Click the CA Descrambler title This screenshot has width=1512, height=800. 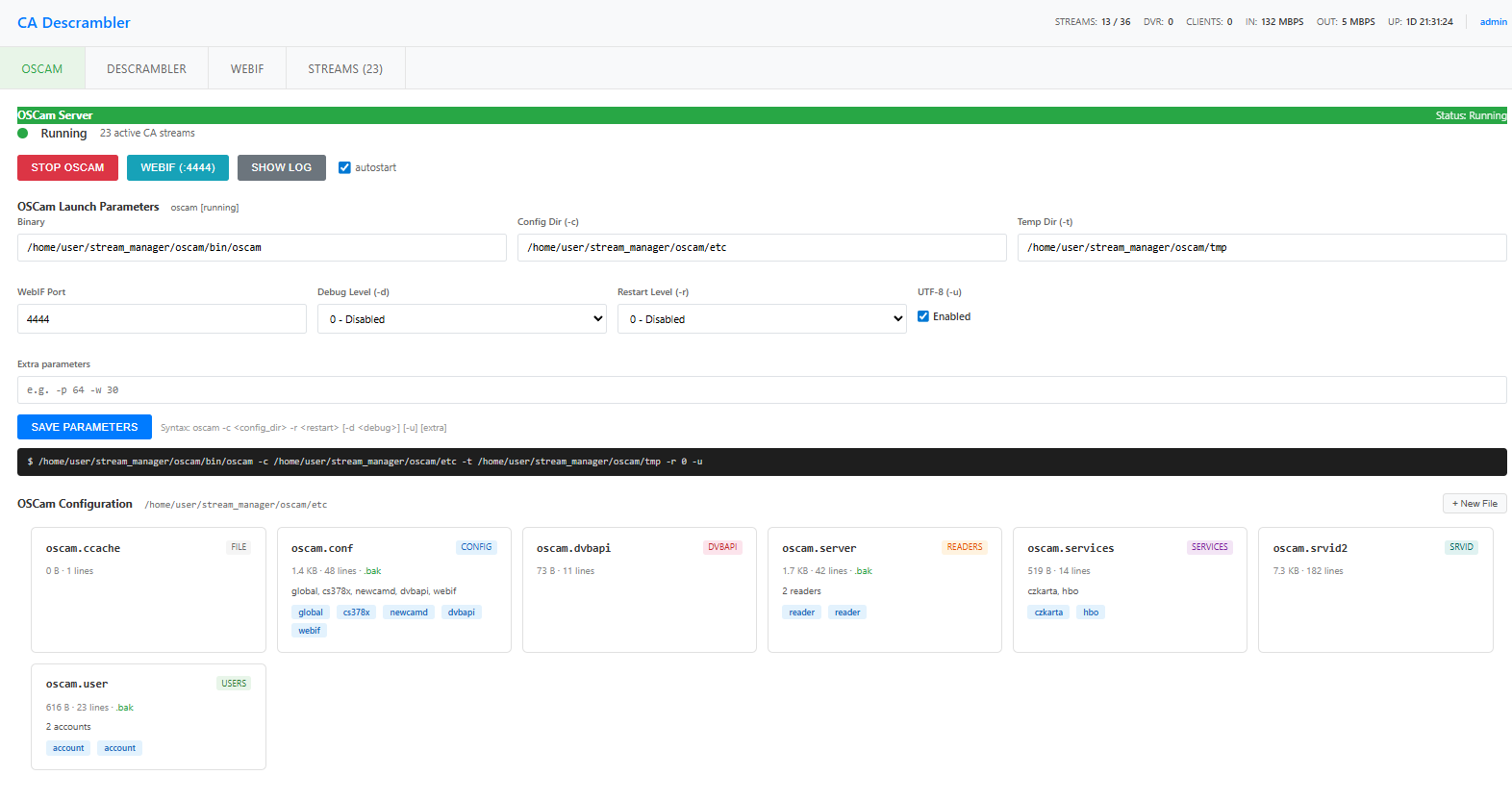tap(74, 22)
